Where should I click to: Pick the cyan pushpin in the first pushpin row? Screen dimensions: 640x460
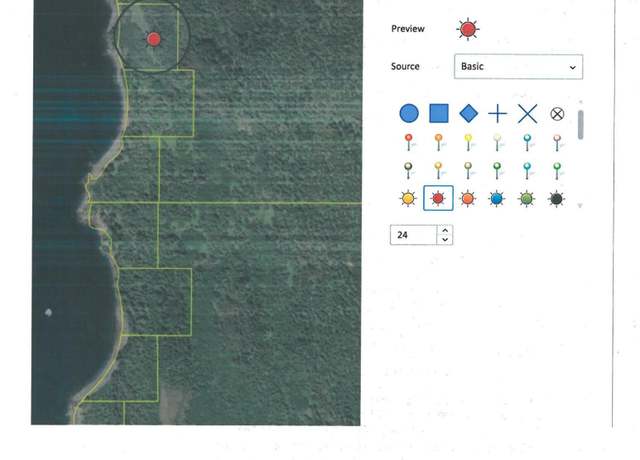click(528, 142)
